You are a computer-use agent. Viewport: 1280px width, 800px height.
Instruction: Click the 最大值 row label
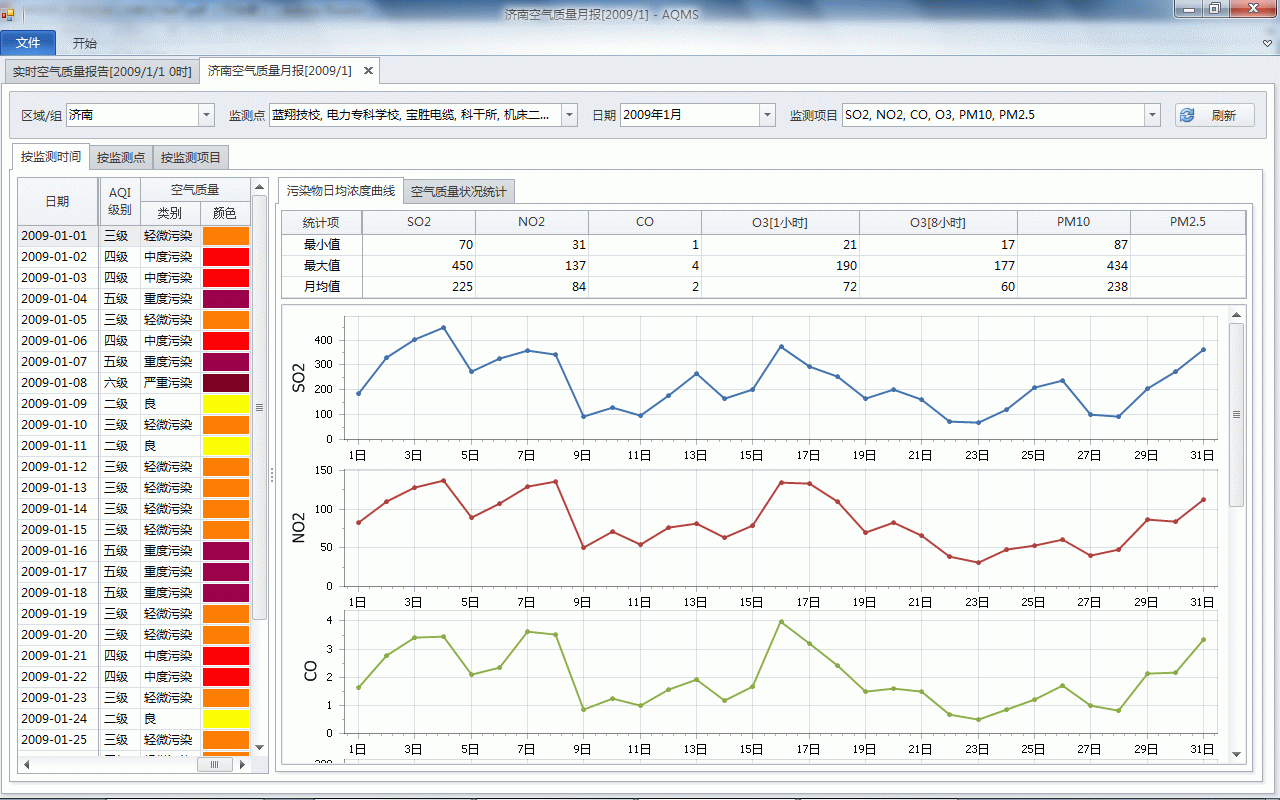[x=322, y=265]
